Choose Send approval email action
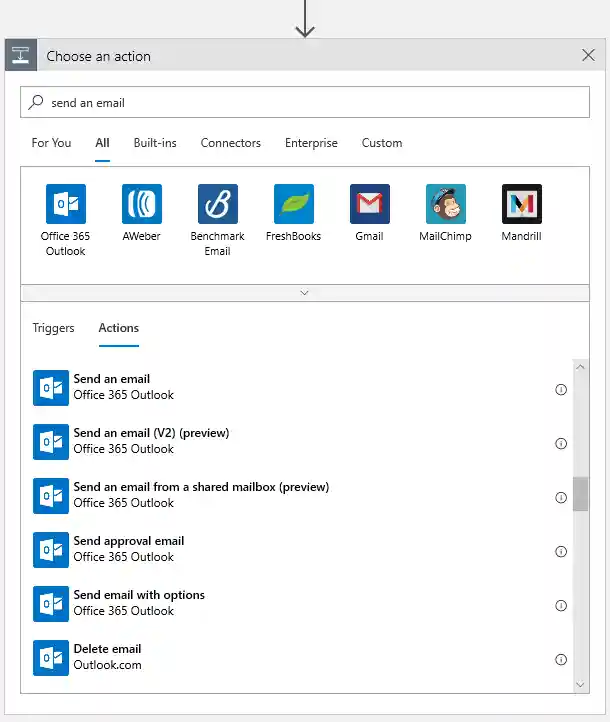Screen dimensions: 610x722 (128, 548)
